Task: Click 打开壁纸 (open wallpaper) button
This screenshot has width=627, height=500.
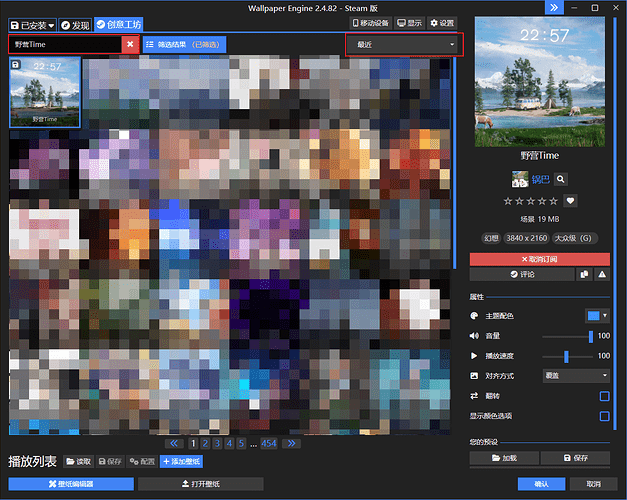Action: coord(201,484)
